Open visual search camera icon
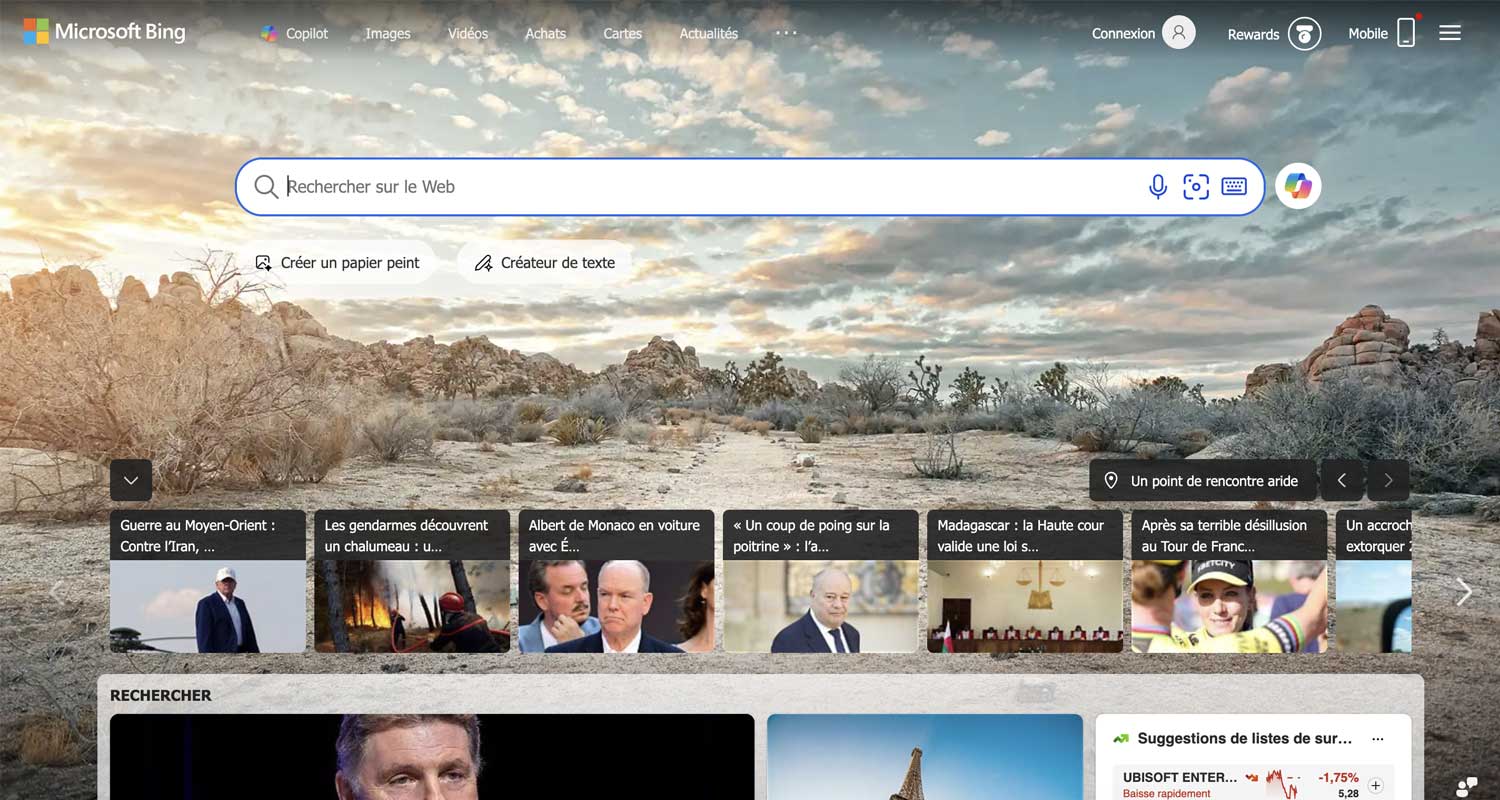Viewport: 1500px width, 800px height. coord(1196,187)
